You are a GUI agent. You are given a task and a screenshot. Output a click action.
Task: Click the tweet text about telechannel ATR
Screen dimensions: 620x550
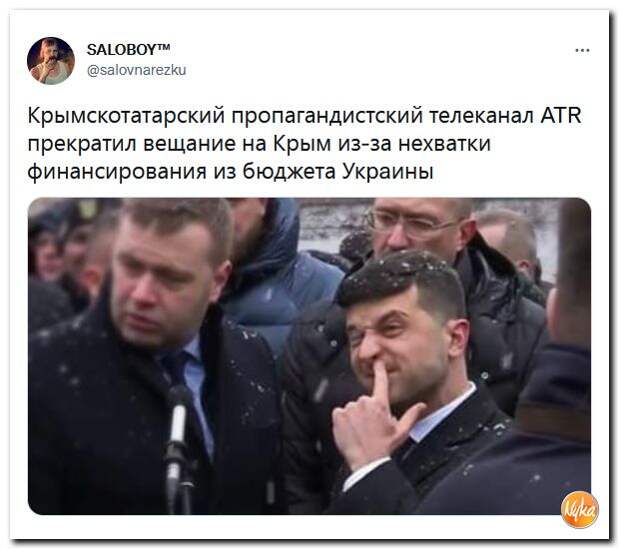click(x=304, y=144)
